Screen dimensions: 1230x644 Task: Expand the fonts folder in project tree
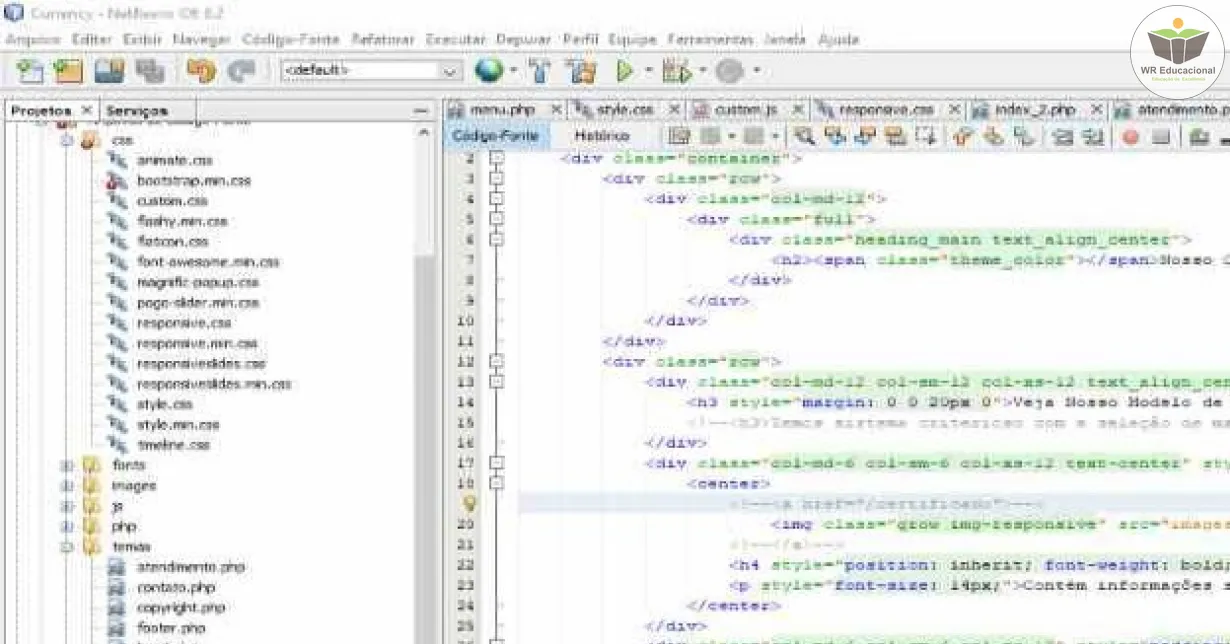point(68,465)
